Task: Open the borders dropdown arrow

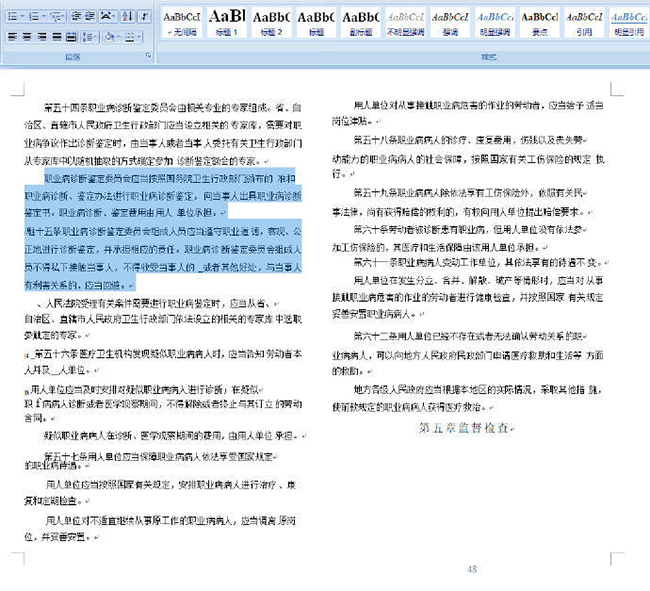Action: [x=140, y=37]
